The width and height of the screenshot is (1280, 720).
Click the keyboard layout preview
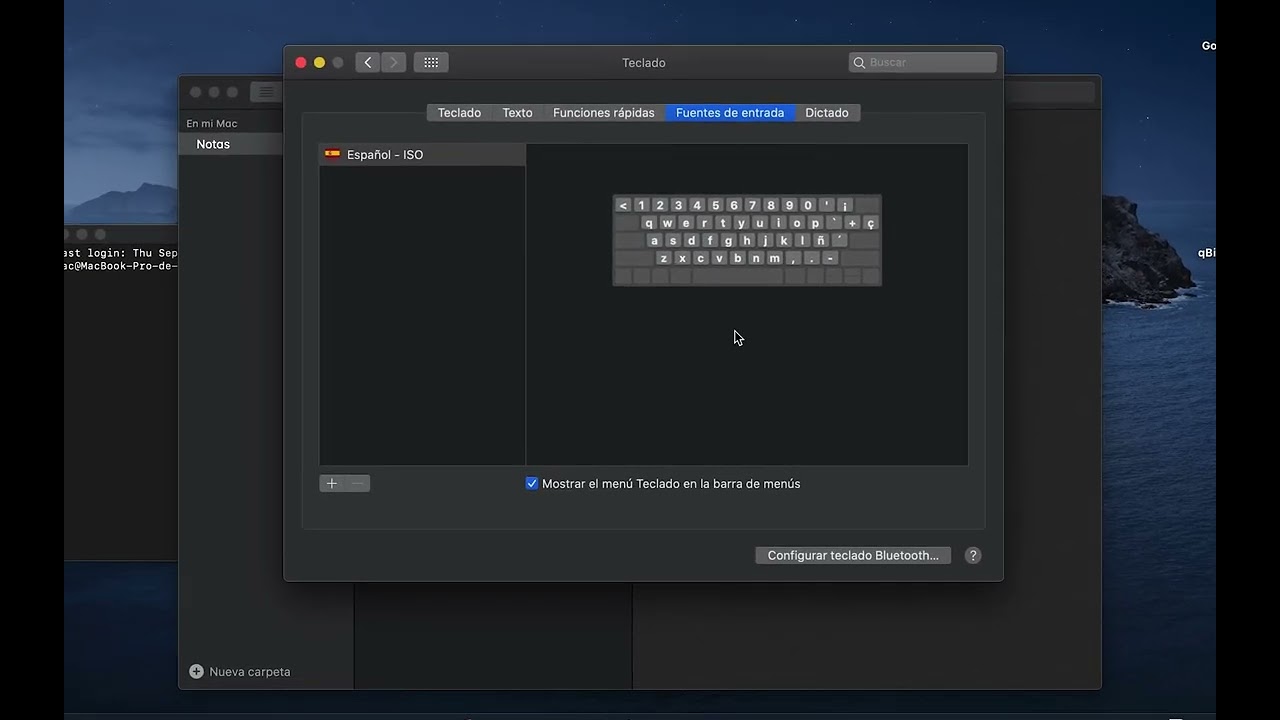coord(746,240)
